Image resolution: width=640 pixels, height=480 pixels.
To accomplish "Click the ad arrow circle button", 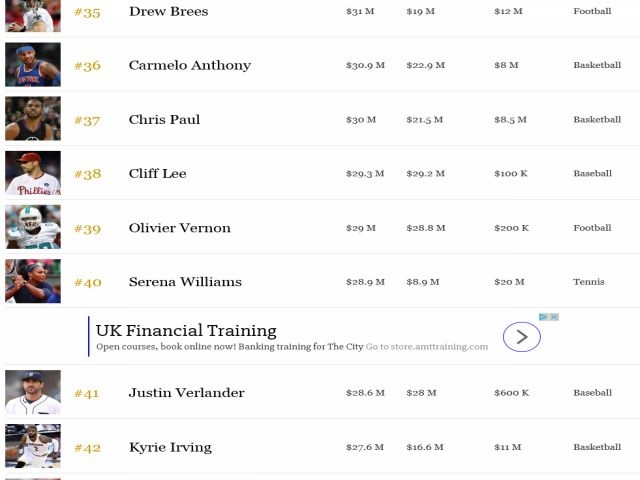I will (x=522, y=337).
